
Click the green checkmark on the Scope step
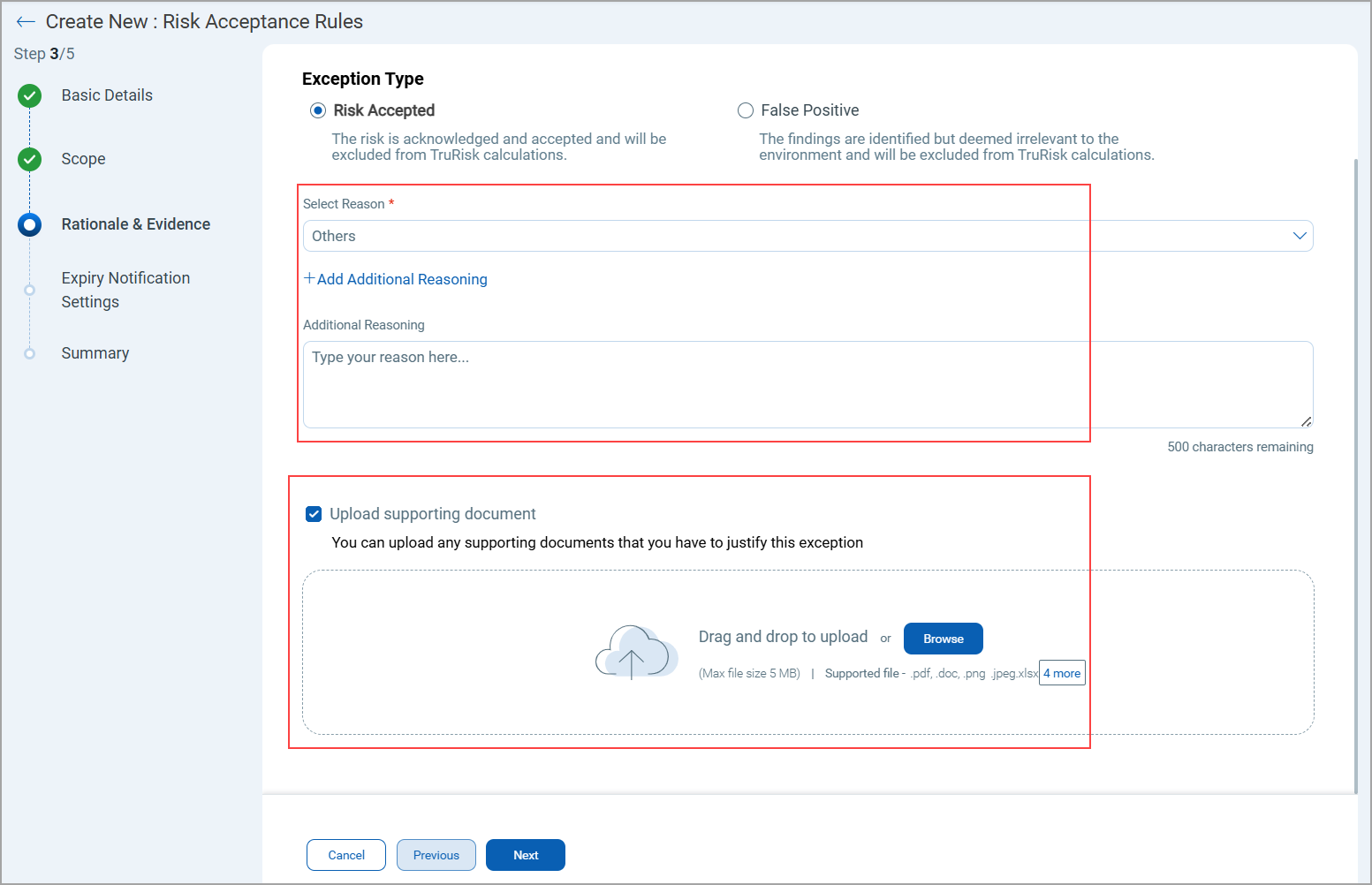(29, 160)
